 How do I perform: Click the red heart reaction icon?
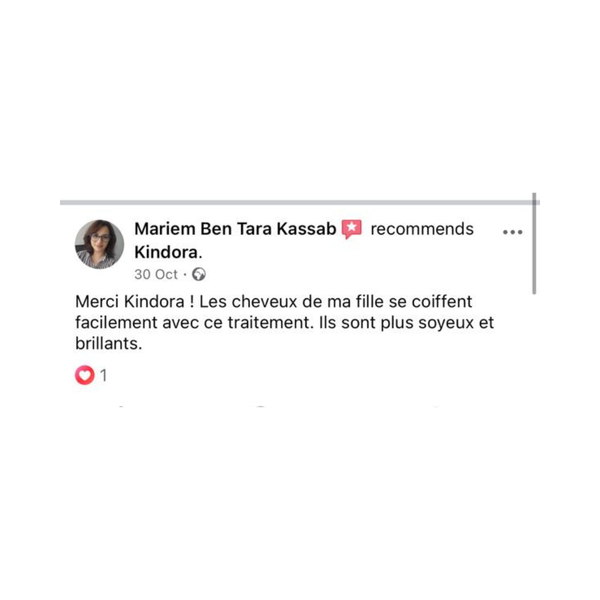click(x=85, y=376)
